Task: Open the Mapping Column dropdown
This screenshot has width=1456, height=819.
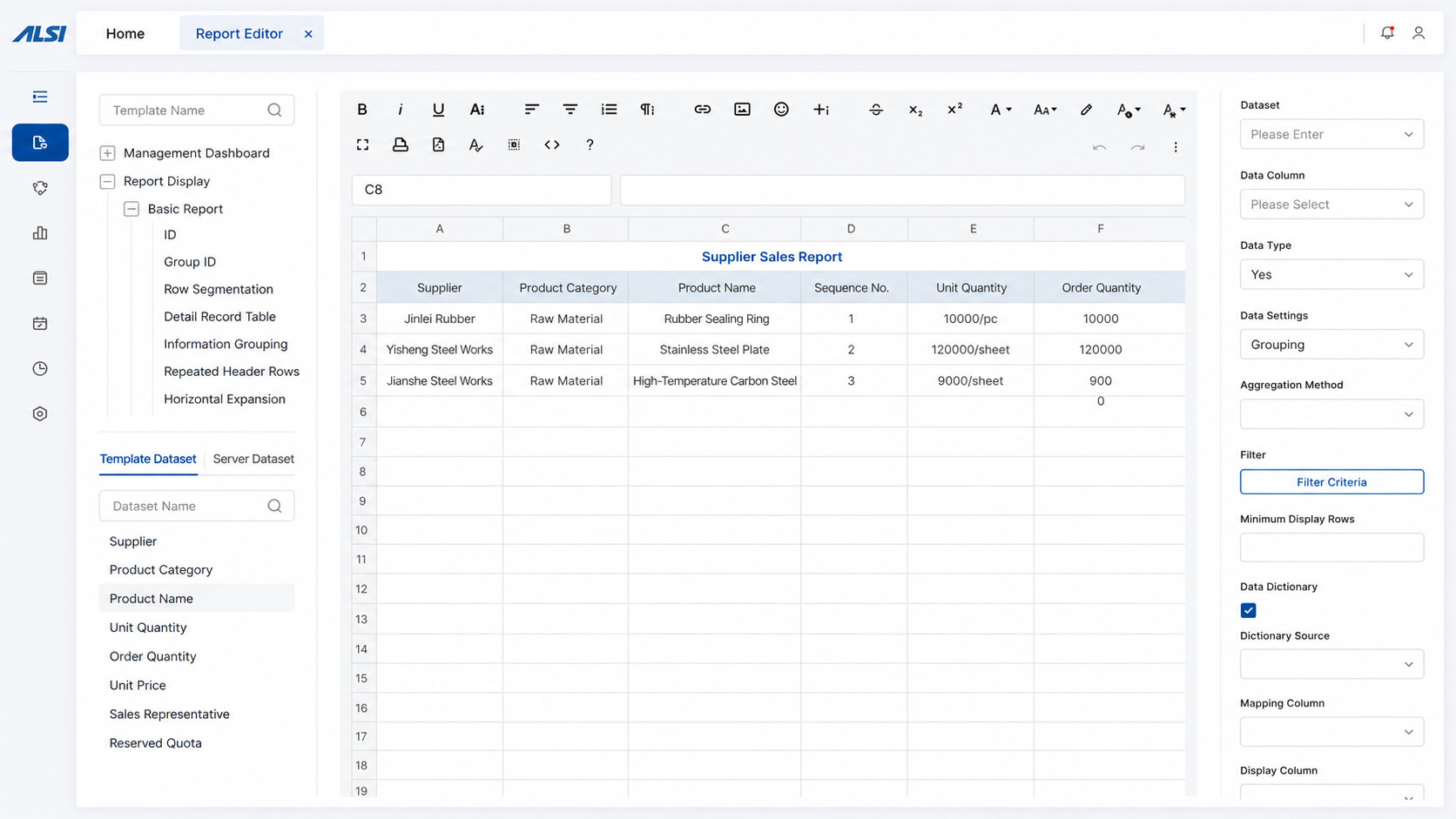Action: pyautogui.click(x=1331, y=732)
